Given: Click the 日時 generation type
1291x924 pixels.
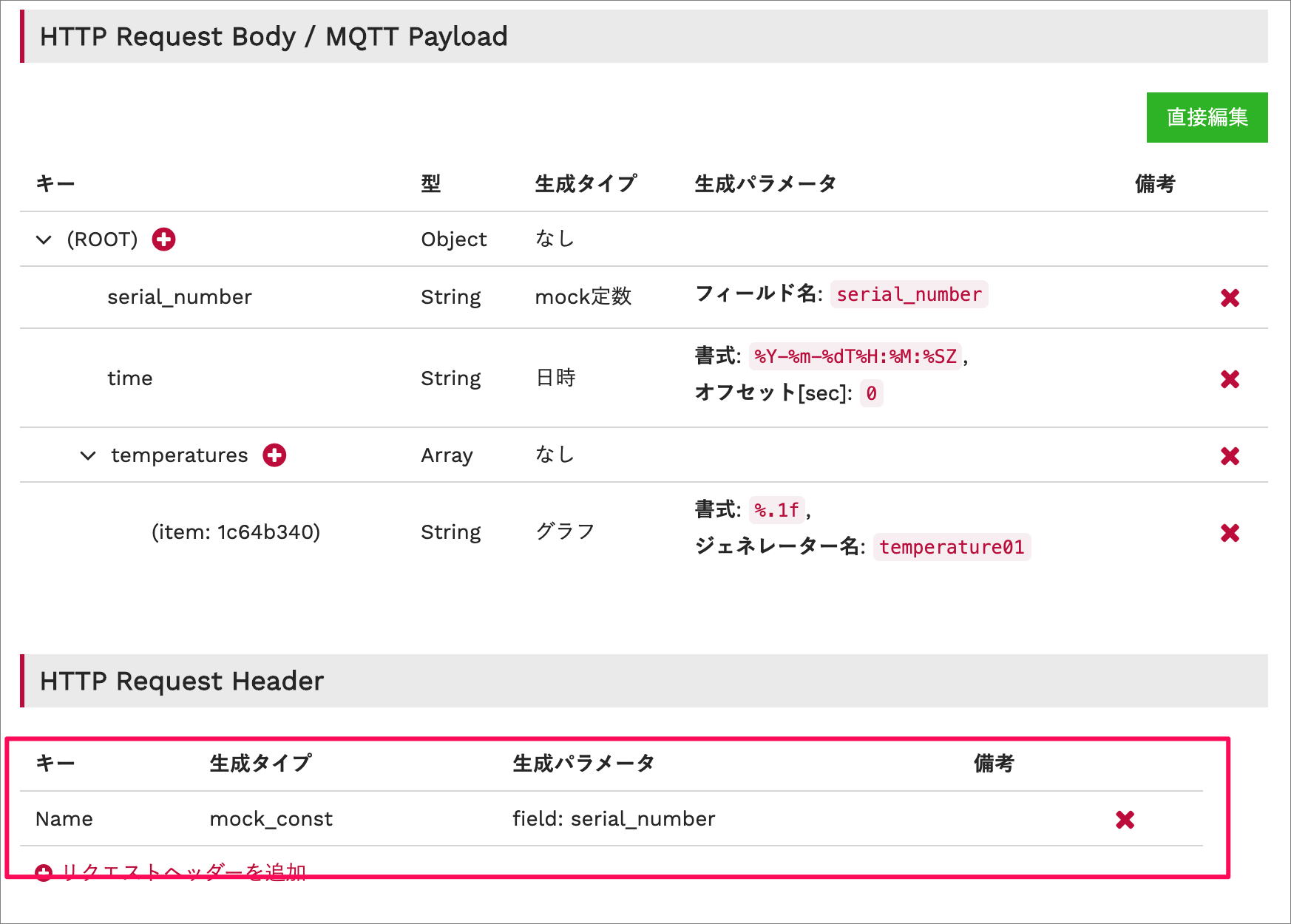Looking at the screenshot, I should coord(556,378).
